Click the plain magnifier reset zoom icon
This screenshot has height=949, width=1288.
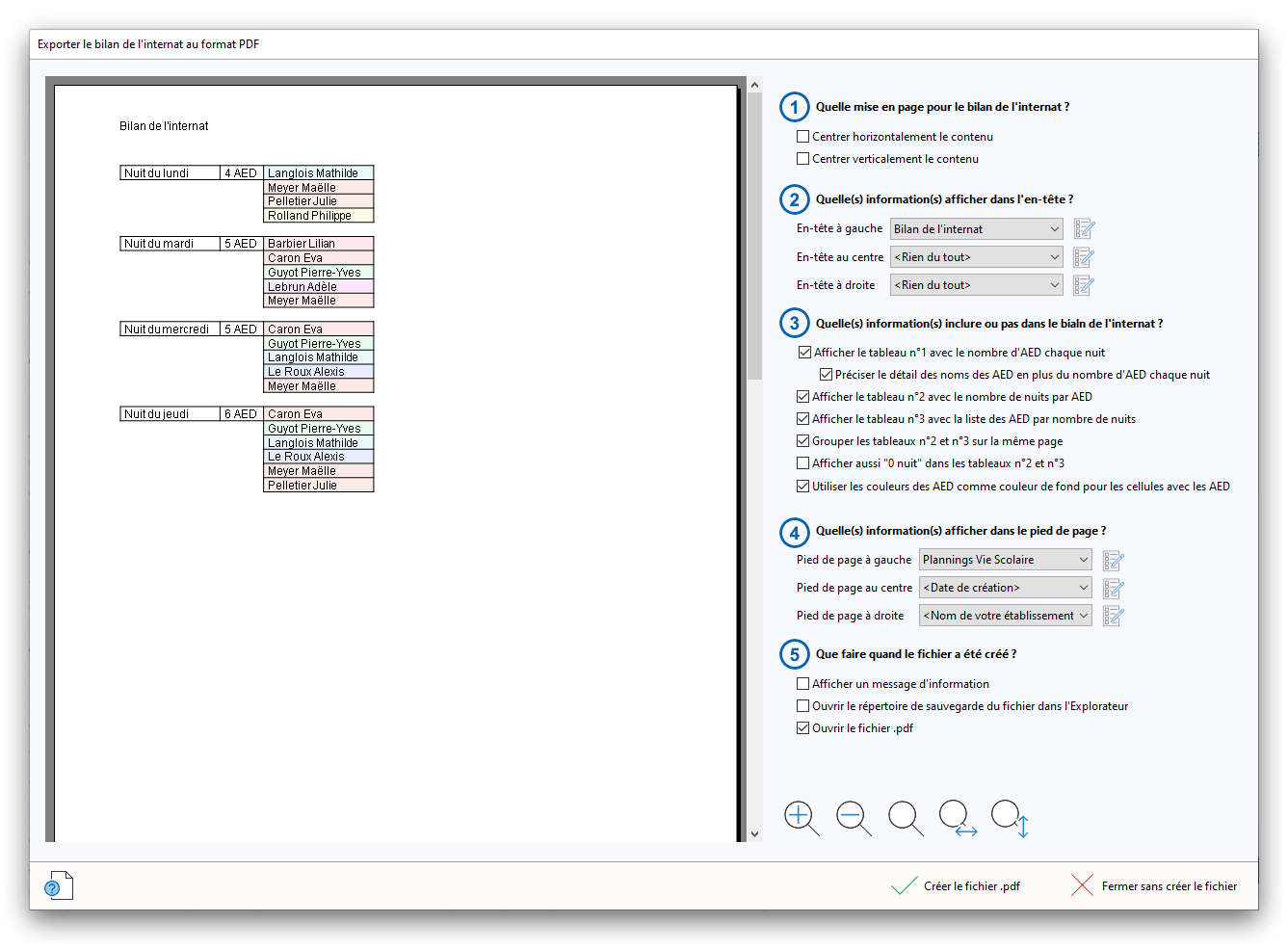pyautogui.click(x=905, y=818)
